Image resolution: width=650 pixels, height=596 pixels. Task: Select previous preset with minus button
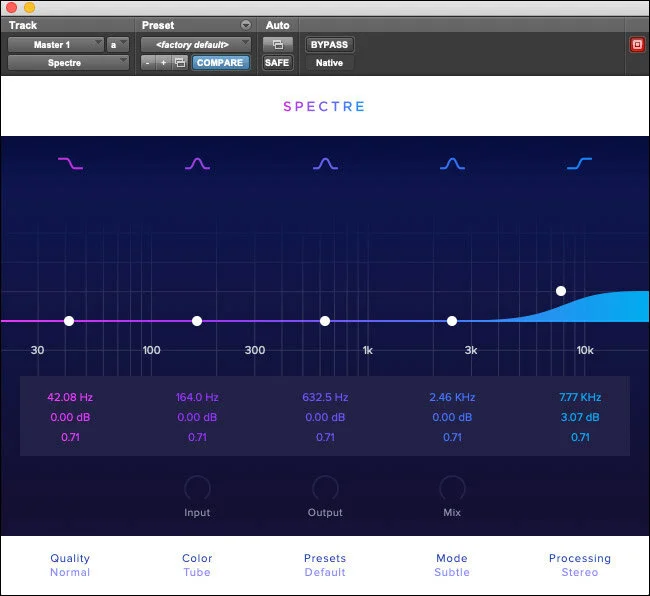148,63
